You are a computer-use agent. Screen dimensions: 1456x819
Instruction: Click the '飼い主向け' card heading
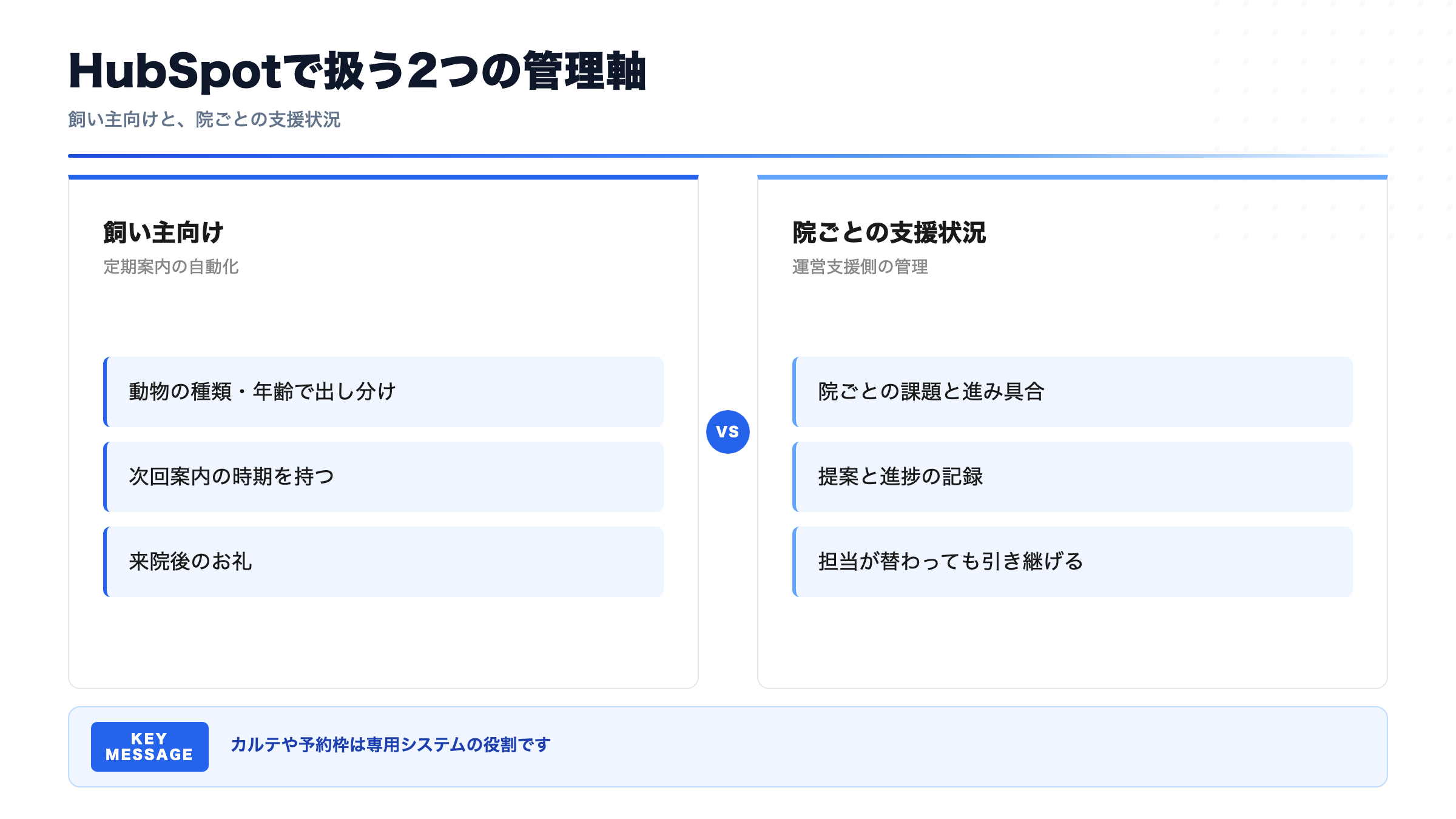pyautogui.click(x=164, y=232)
